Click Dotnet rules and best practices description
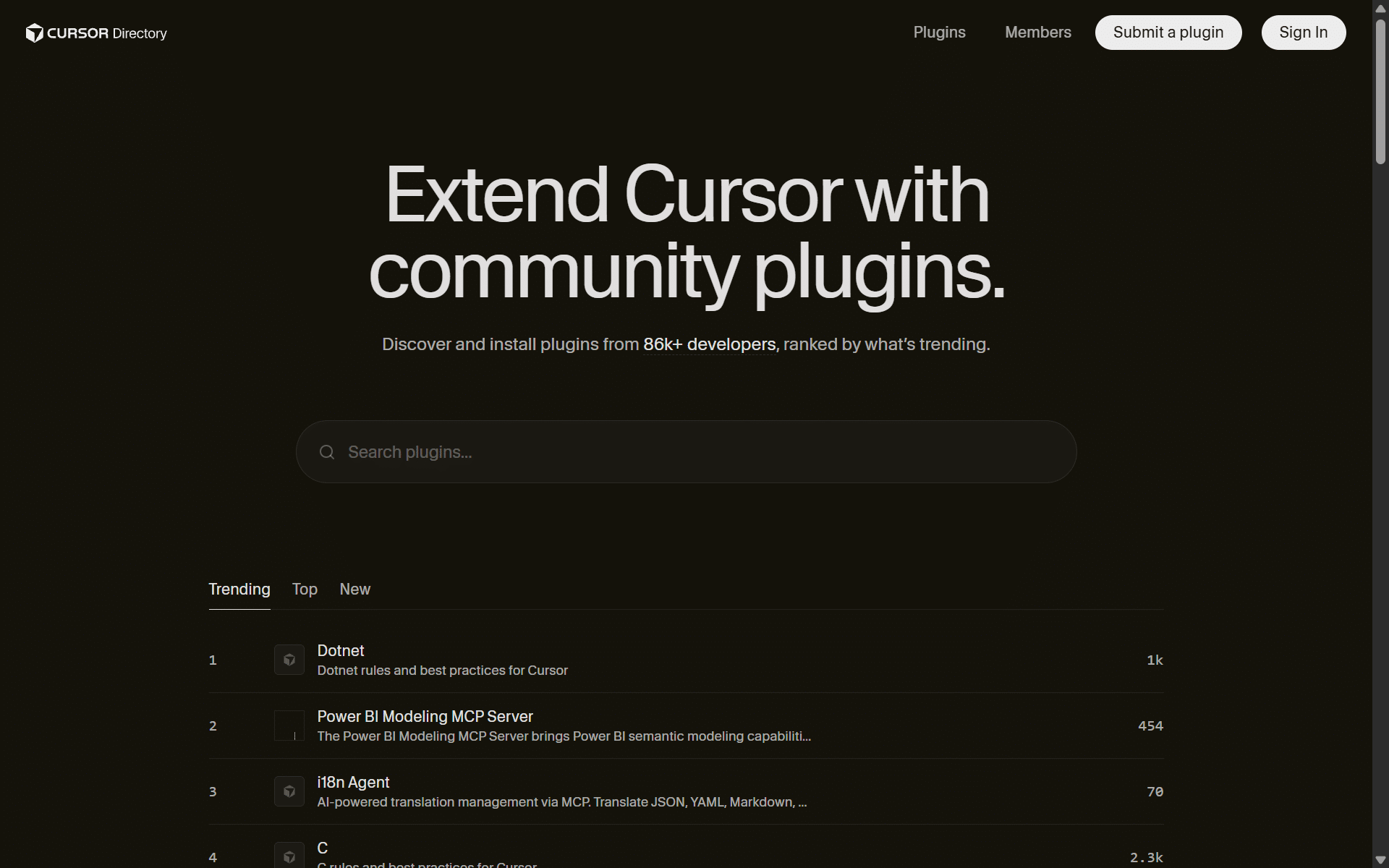The image size is (1389, 868). (x=443, y=671)
